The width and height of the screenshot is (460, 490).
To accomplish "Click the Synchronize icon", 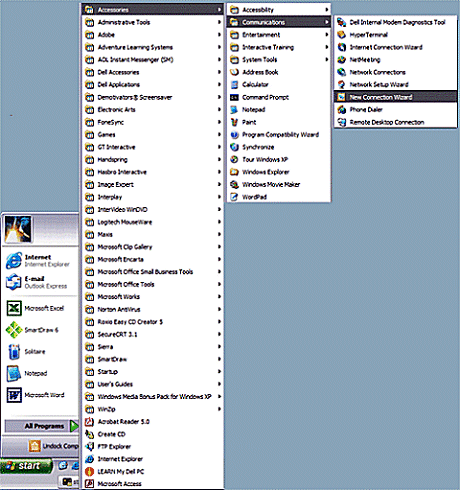I will [x=234, y=147].
